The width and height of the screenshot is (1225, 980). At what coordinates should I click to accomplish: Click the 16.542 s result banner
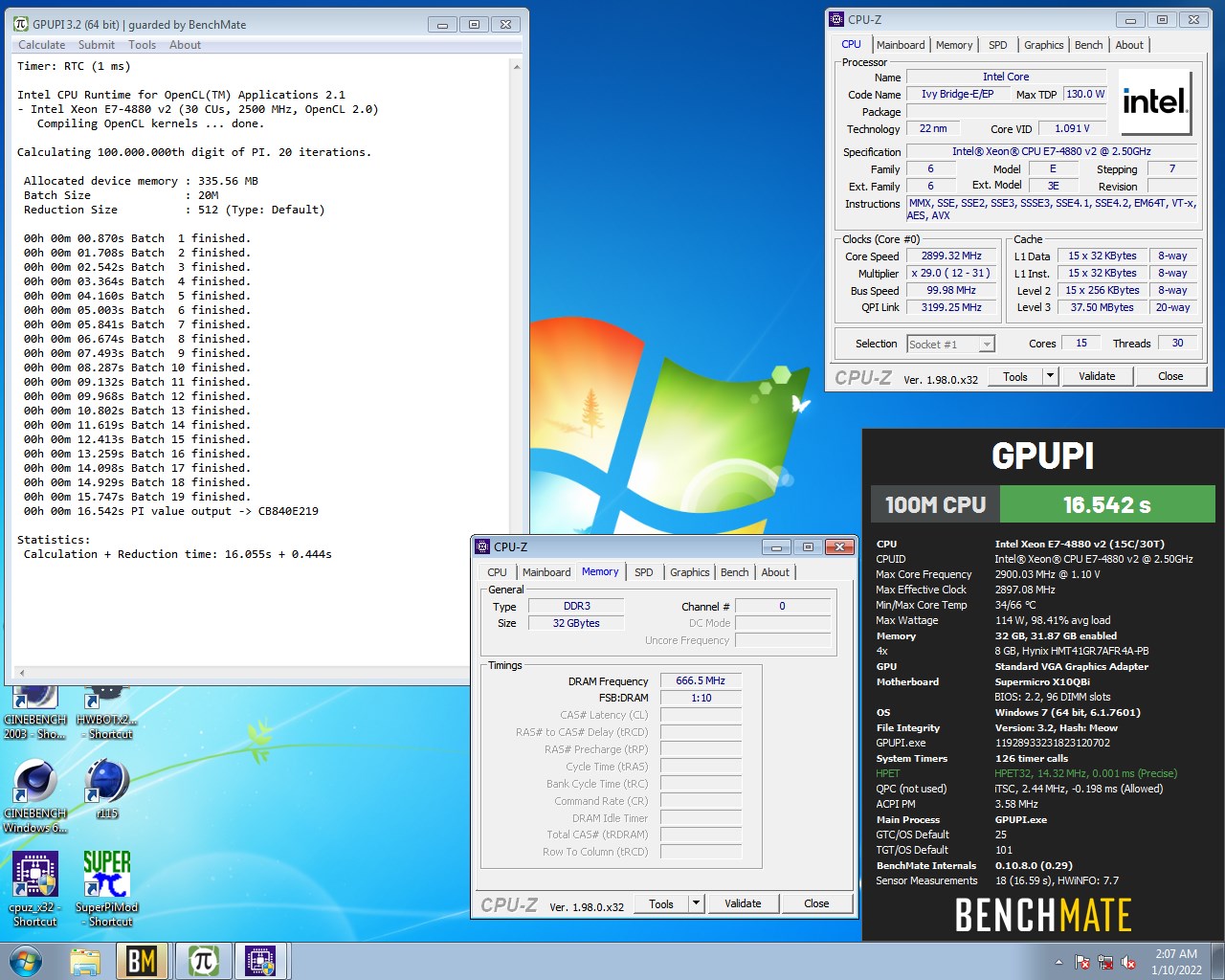1107,504
